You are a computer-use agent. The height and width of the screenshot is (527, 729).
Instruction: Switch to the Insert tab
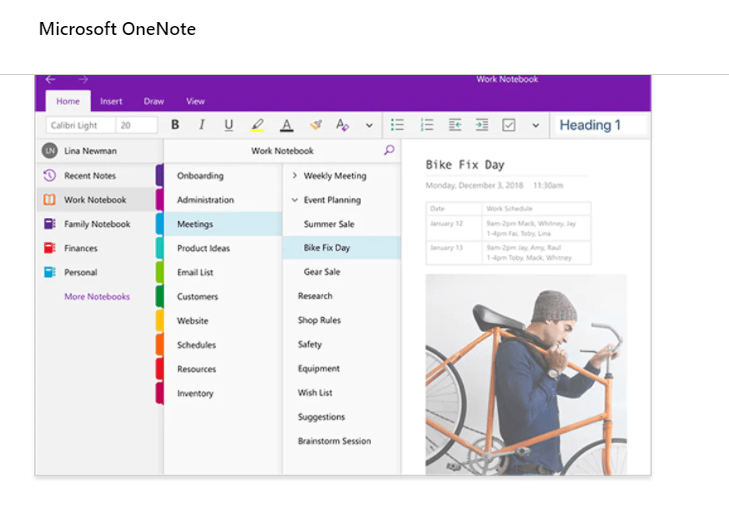111,101
